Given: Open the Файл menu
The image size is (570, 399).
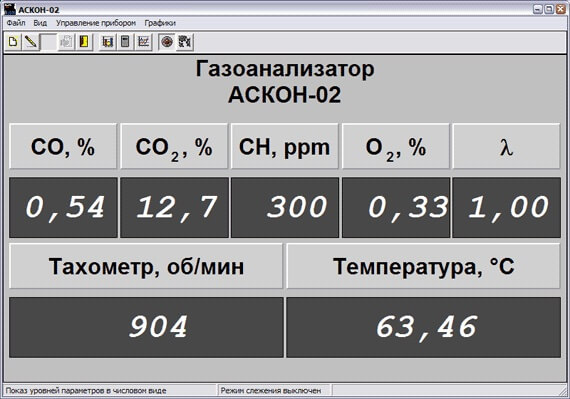Looking at the screenshot, I should [x=16, y=23].
